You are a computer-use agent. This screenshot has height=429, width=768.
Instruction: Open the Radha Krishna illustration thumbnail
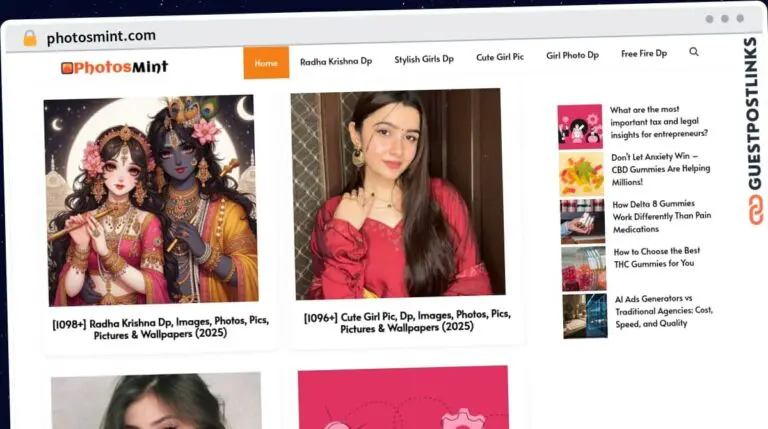point(151,200)
